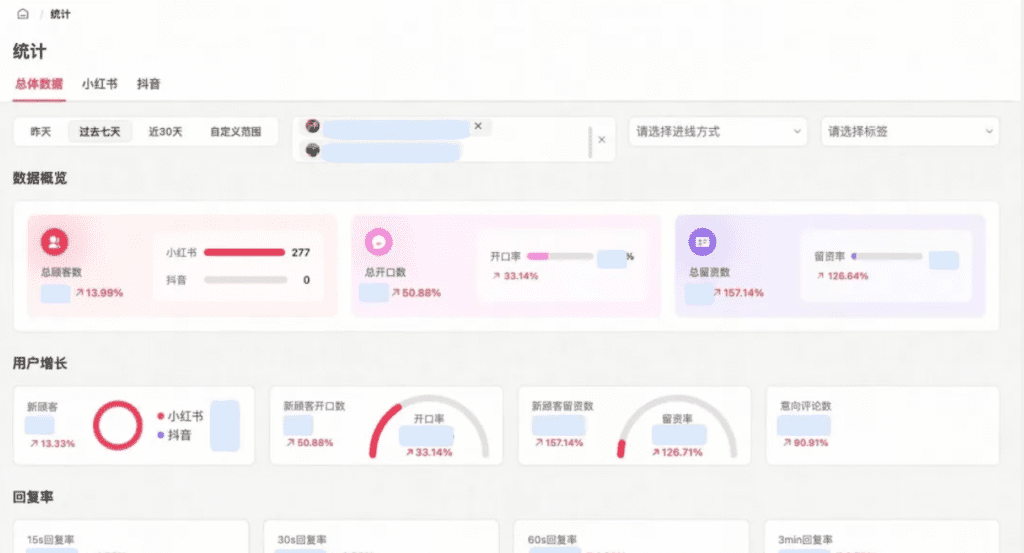
Task: Remove the first selected account tag
Action: click(x=478, y=126)
